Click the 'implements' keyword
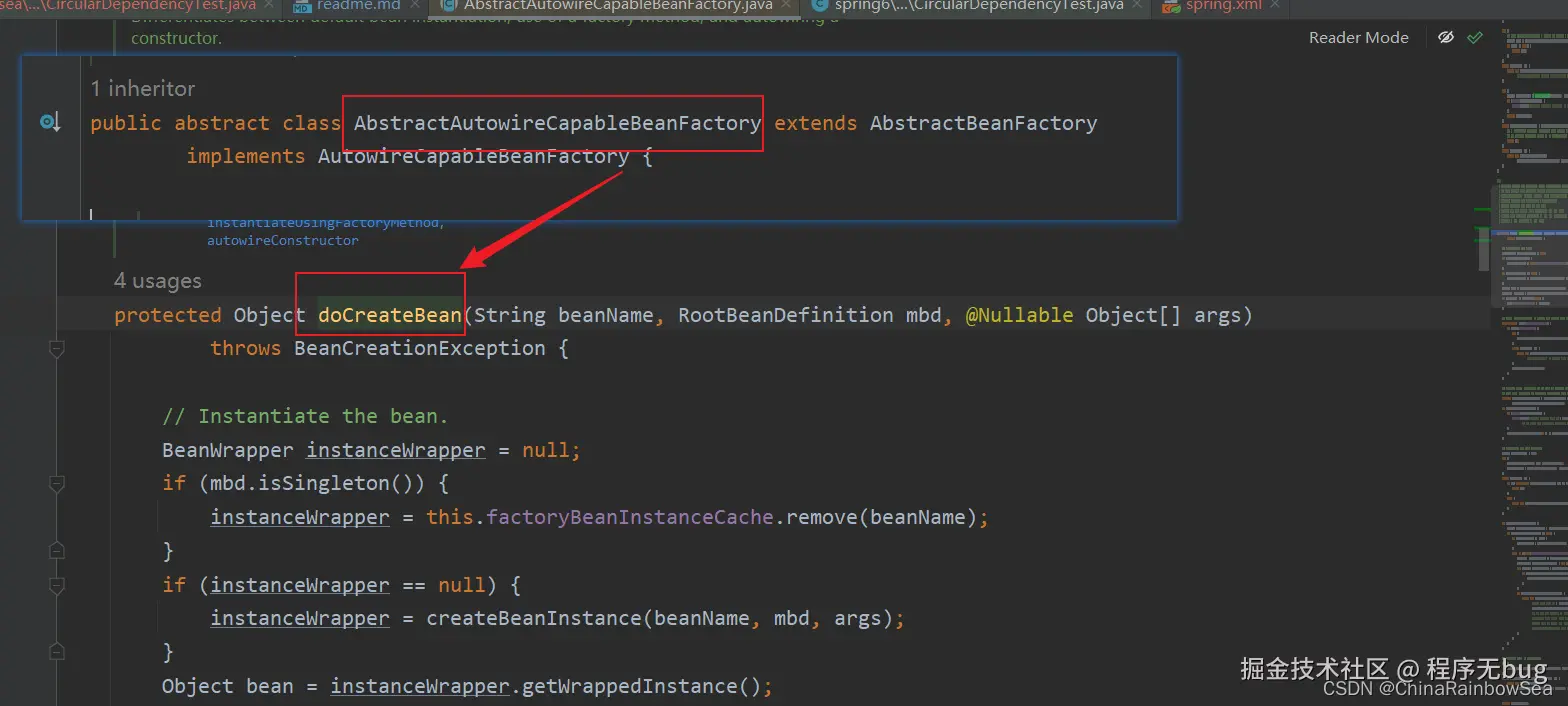 coord(246,156)
